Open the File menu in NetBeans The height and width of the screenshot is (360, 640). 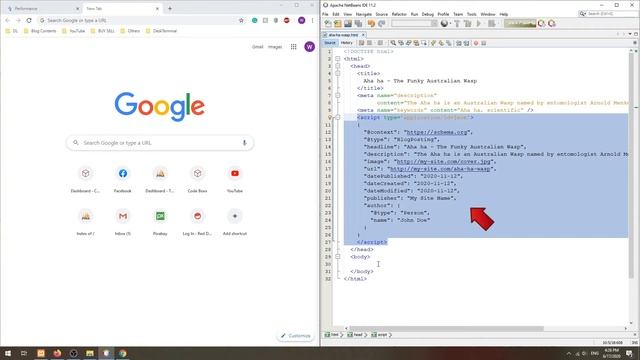pyautogui.click(x=325, y=14)
